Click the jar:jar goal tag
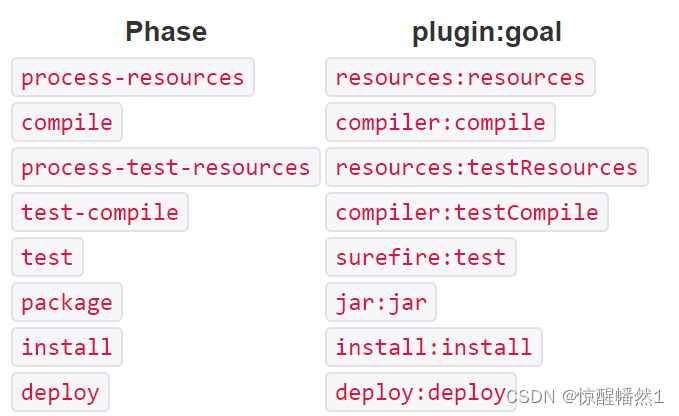This screenshot has width=679, height=416. click(381, 302)
